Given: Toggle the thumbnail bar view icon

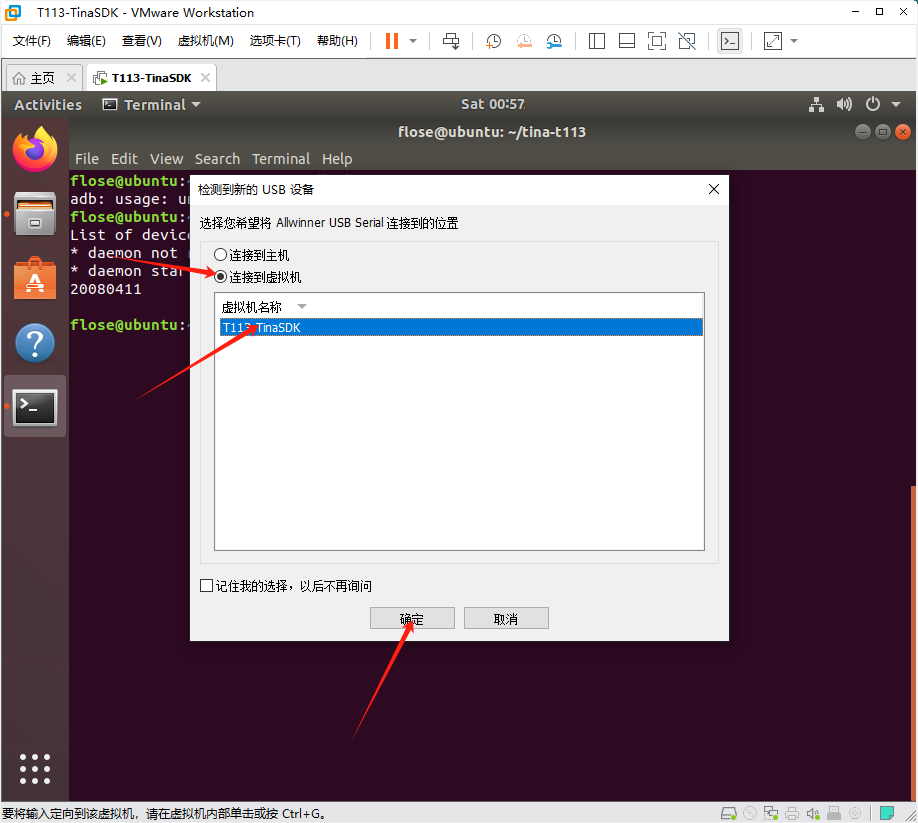Looking at the screenshot, I should [626, 41].
